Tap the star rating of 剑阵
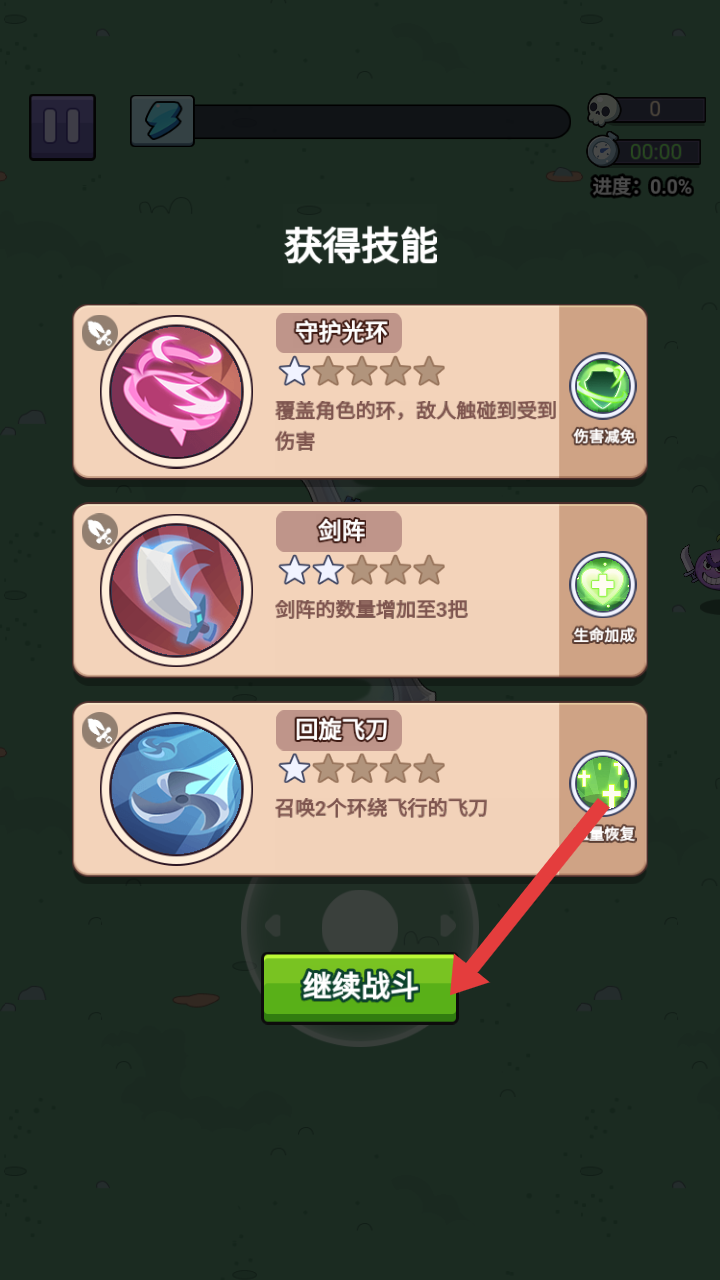 (361, 570)
